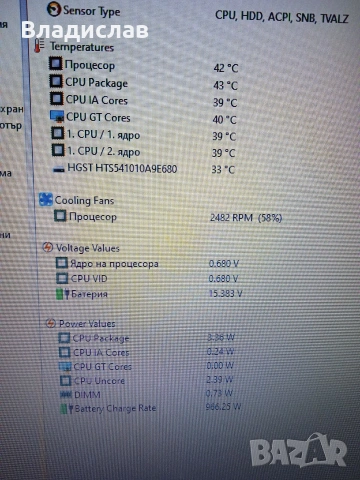Click the green Батерия battery icon
The height and width of the screenshot is (480, 360).
[62, 294]
